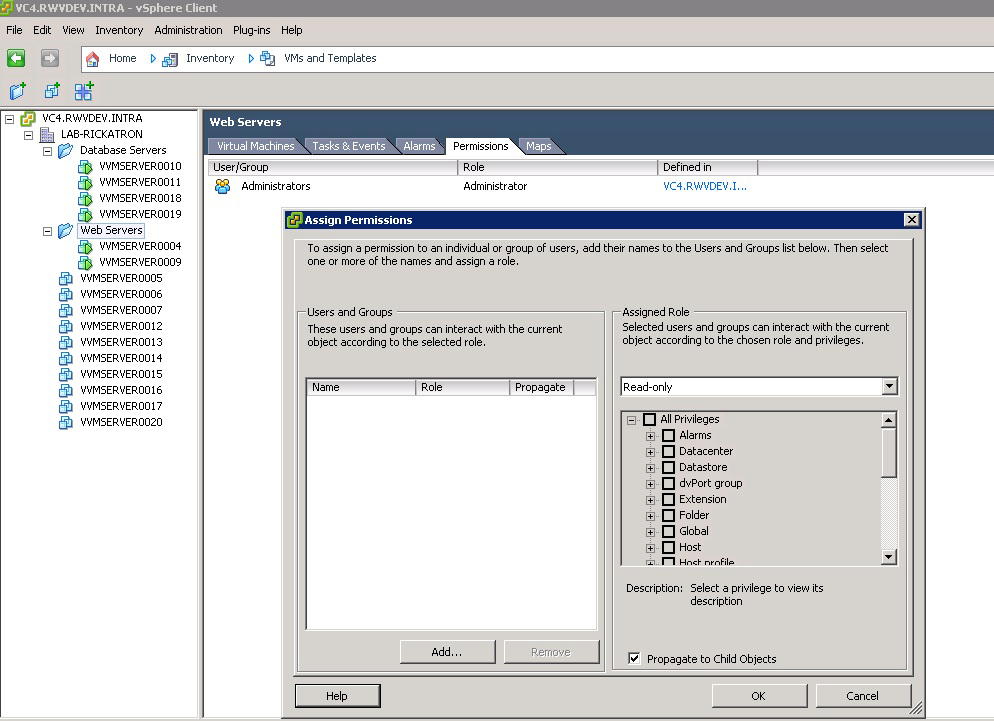Open the File menu
Screen dimensions: 994x721
tap(14, 30)
